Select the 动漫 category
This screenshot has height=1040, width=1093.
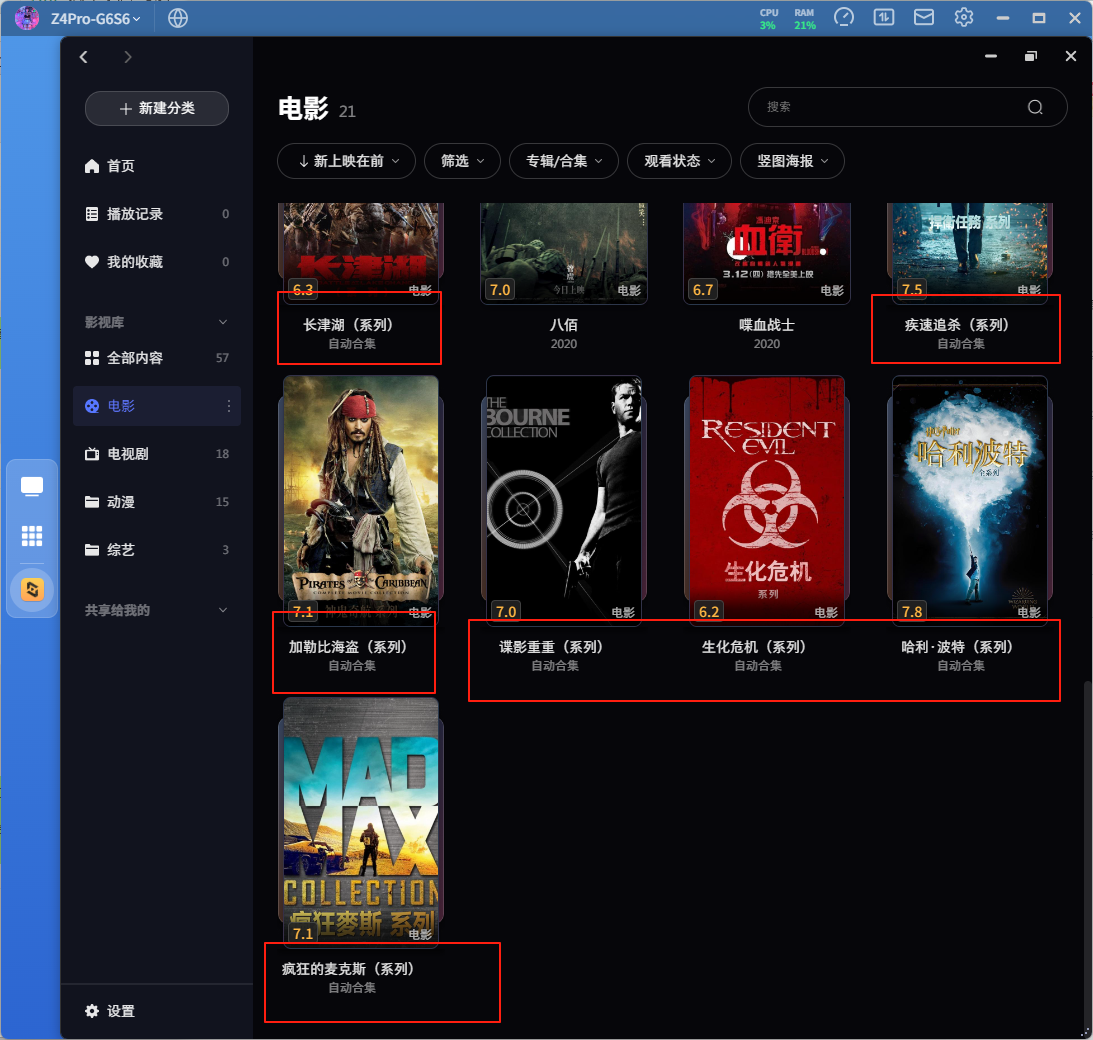point(157,502)
